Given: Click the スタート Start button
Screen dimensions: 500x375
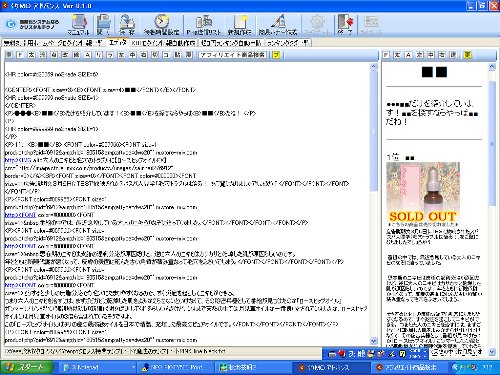Looking at the screenshot, I should pos(26,367).
